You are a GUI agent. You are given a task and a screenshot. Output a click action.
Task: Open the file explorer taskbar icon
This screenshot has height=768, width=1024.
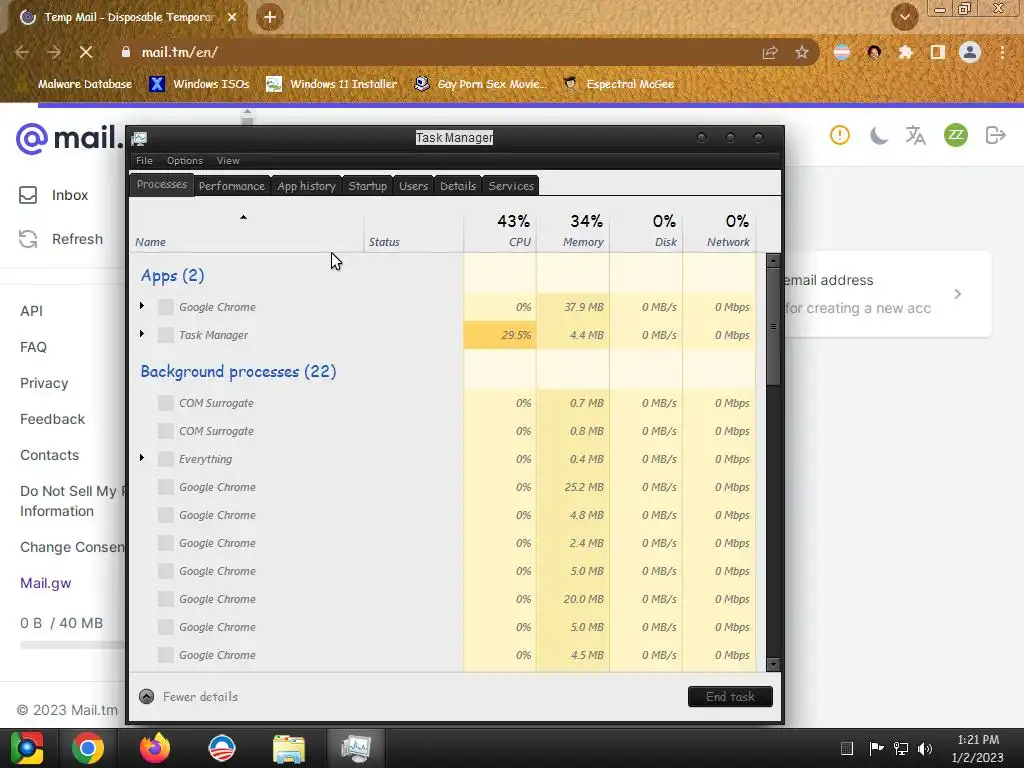pyautogui.click(x=289, y=748)
